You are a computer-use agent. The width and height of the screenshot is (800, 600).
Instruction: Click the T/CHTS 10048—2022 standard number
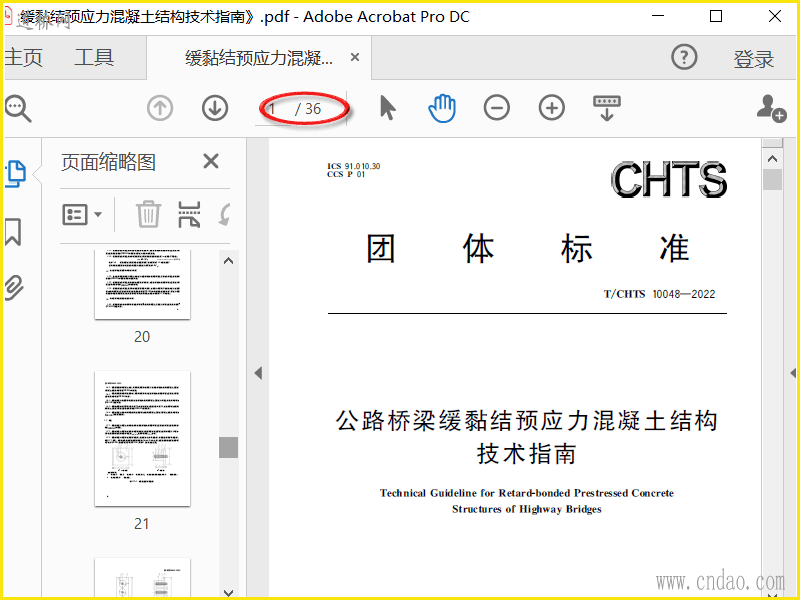(659, 294)
